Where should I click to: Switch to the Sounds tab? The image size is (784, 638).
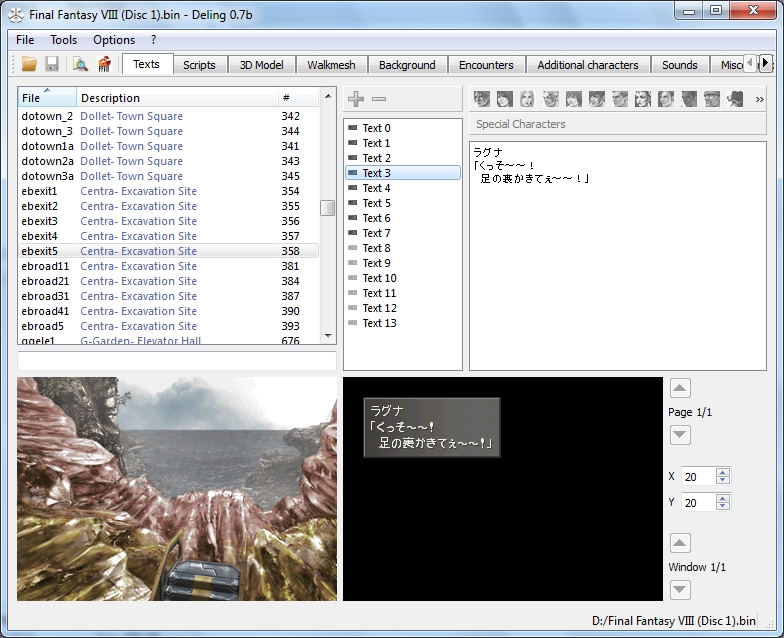pyautogui.click(x=680, y=65)
